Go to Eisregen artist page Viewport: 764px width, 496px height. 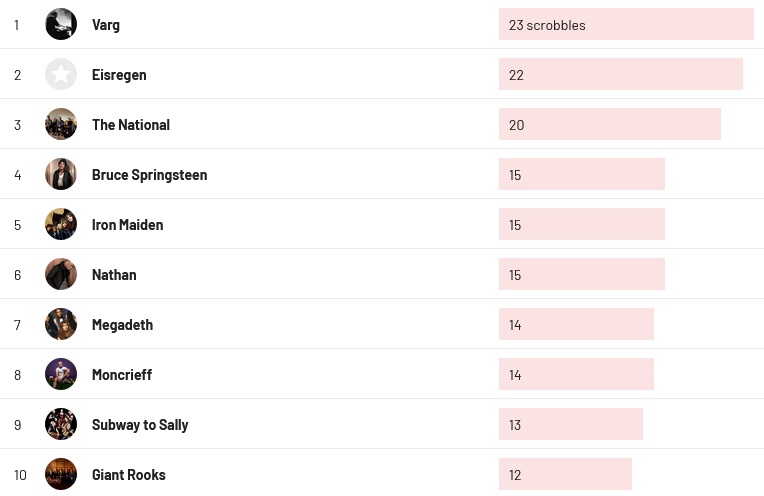tap(119, 74)
